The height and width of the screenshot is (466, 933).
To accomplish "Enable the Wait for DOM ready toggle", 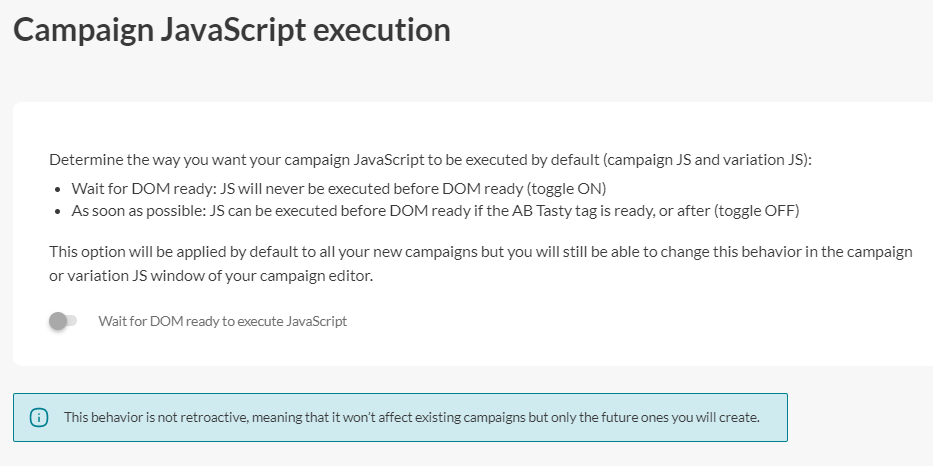I will click(x=63, y=321).
